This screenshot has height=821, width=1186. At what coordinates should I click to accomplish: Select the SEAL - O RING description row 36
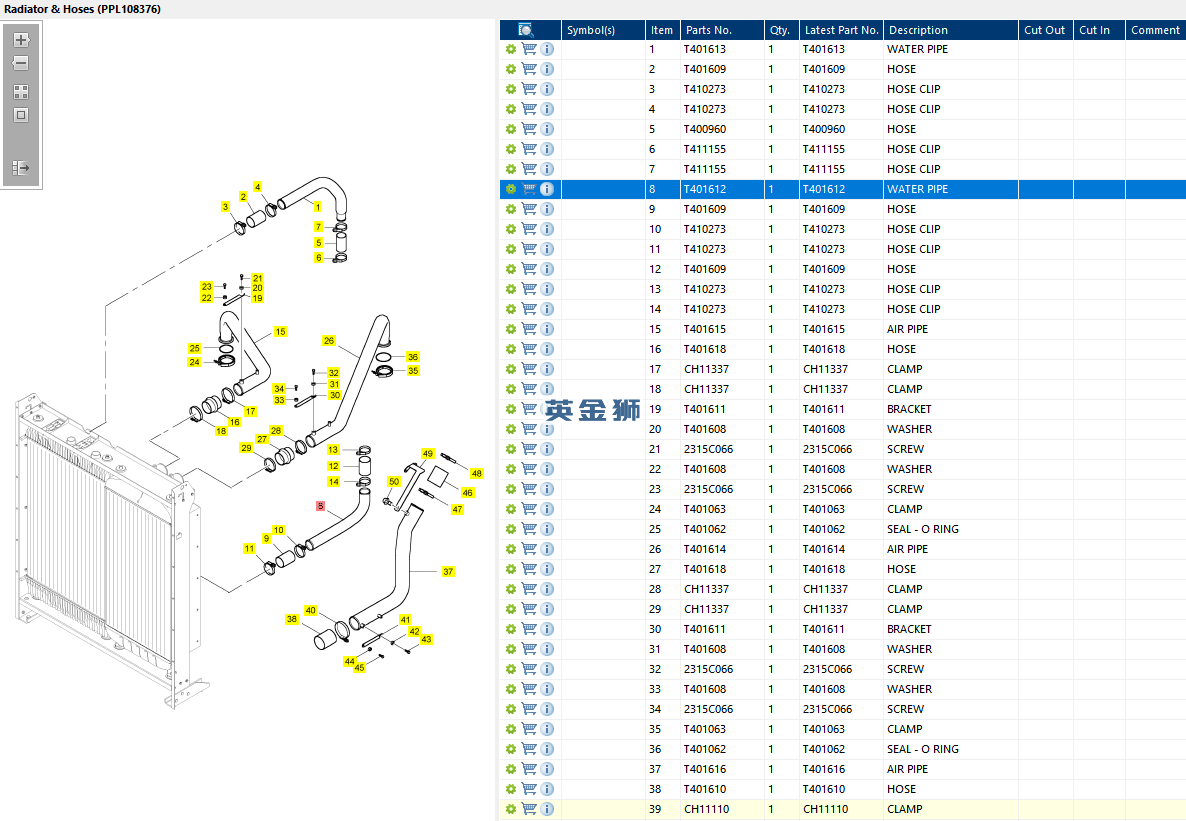(923, 749)
